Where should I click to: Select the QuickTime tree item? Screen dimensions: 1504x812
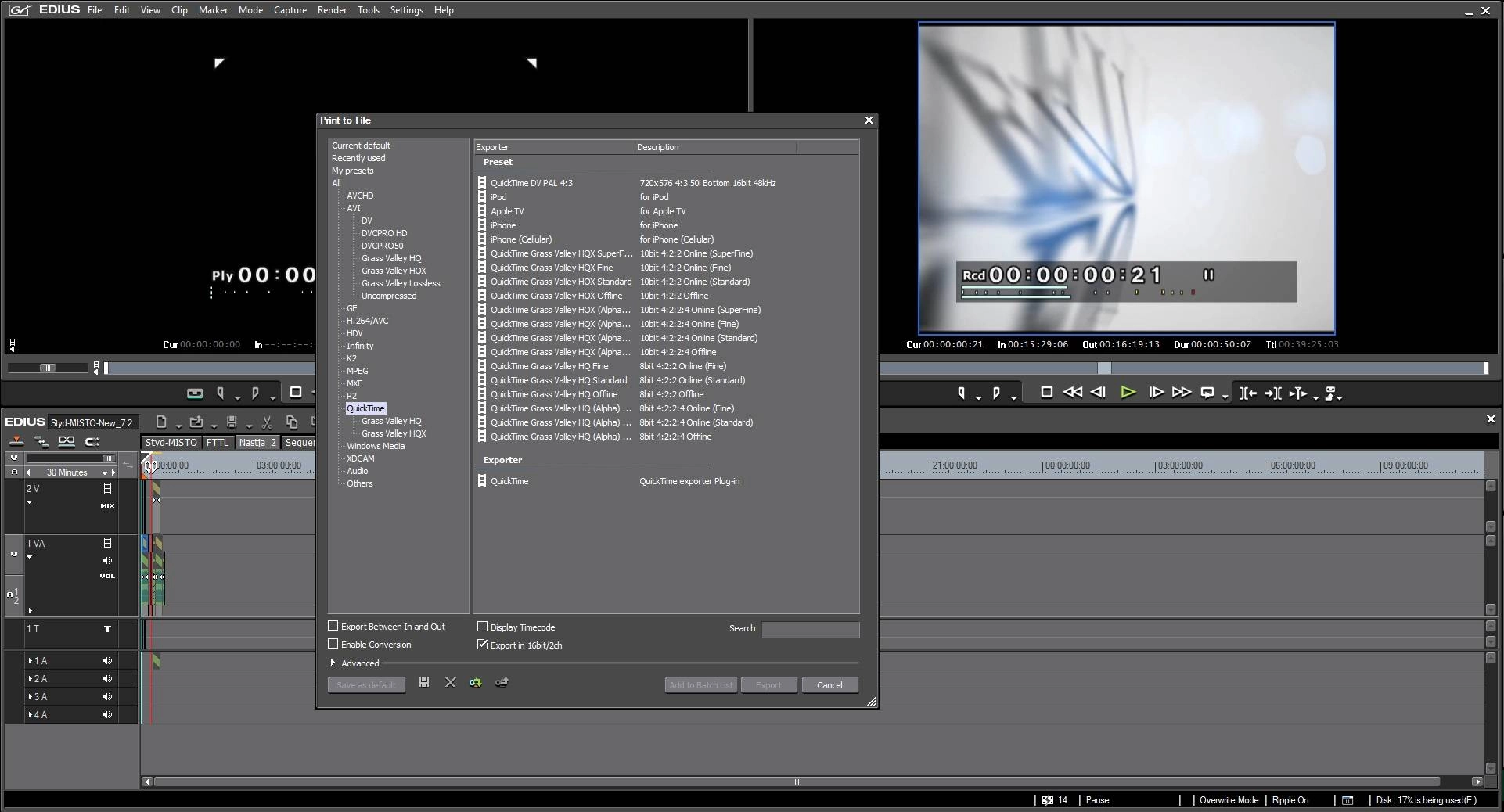click(365, 408)
